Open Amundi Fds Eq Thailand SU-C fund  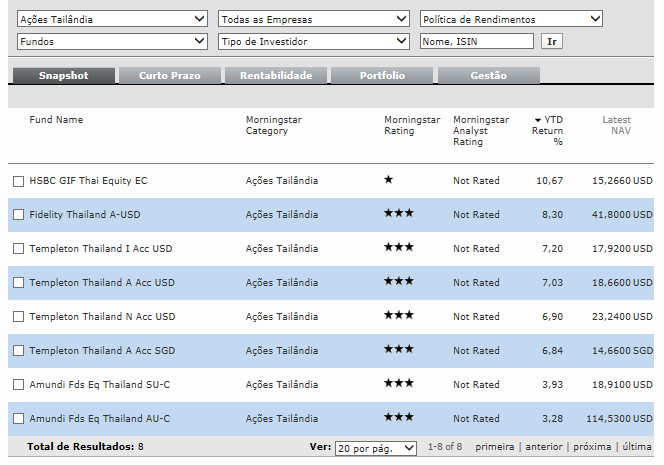(100, 385)
